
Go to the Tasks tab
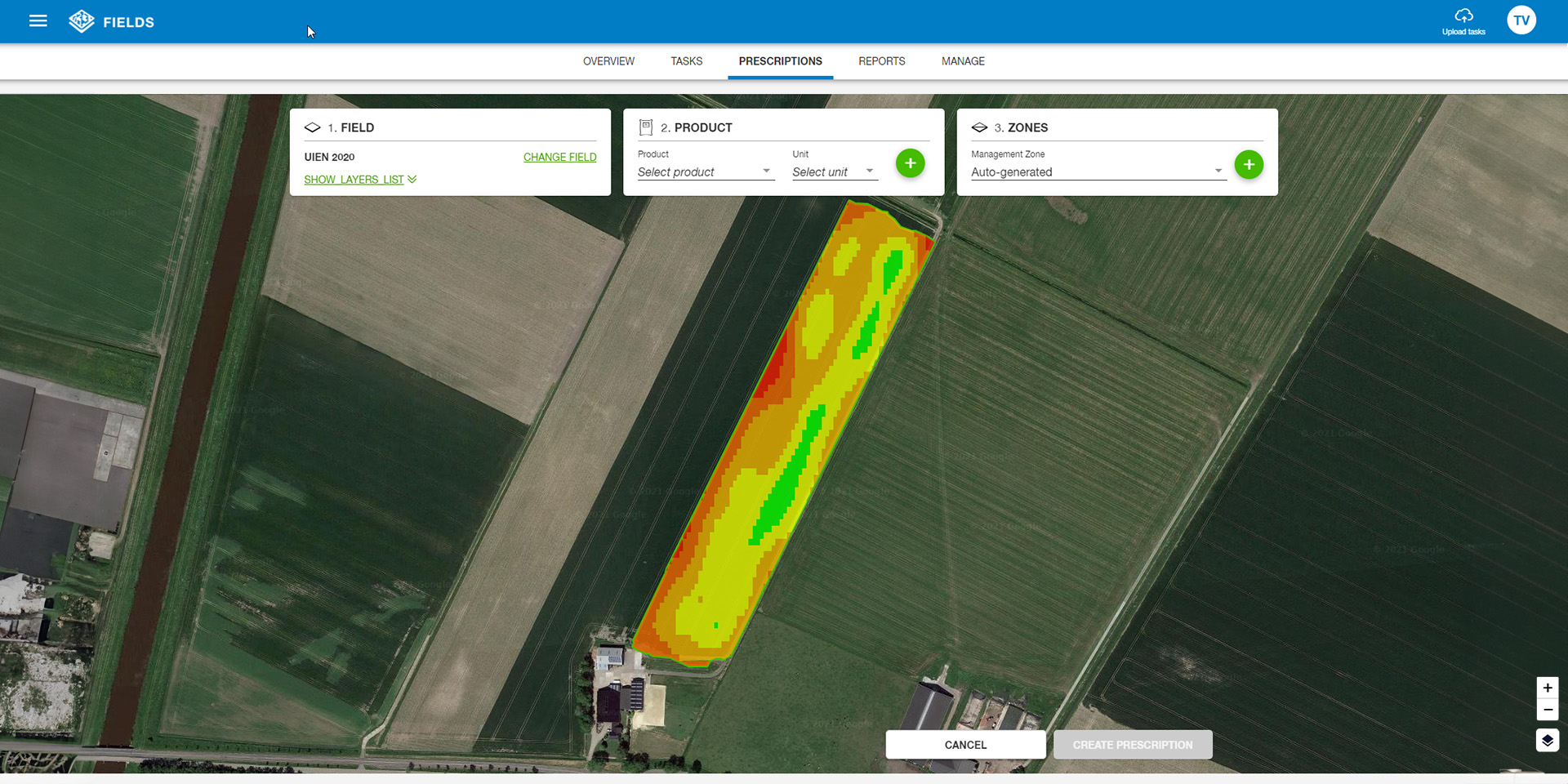click(686, 61)
